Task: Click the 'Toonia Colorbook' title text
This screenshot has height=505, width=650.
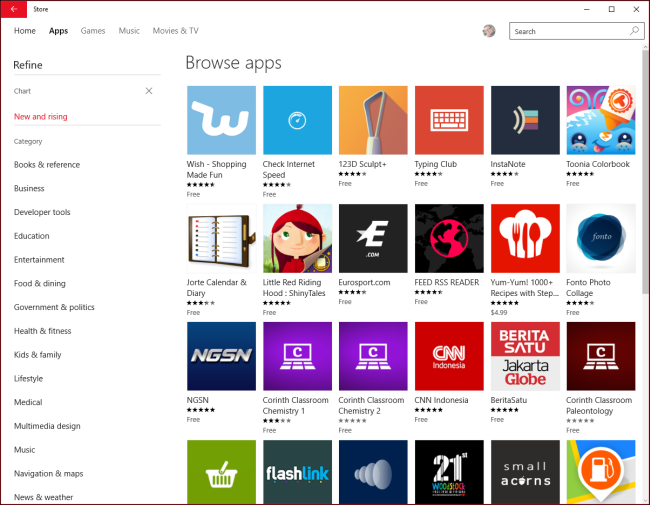Action: point(598,164)
